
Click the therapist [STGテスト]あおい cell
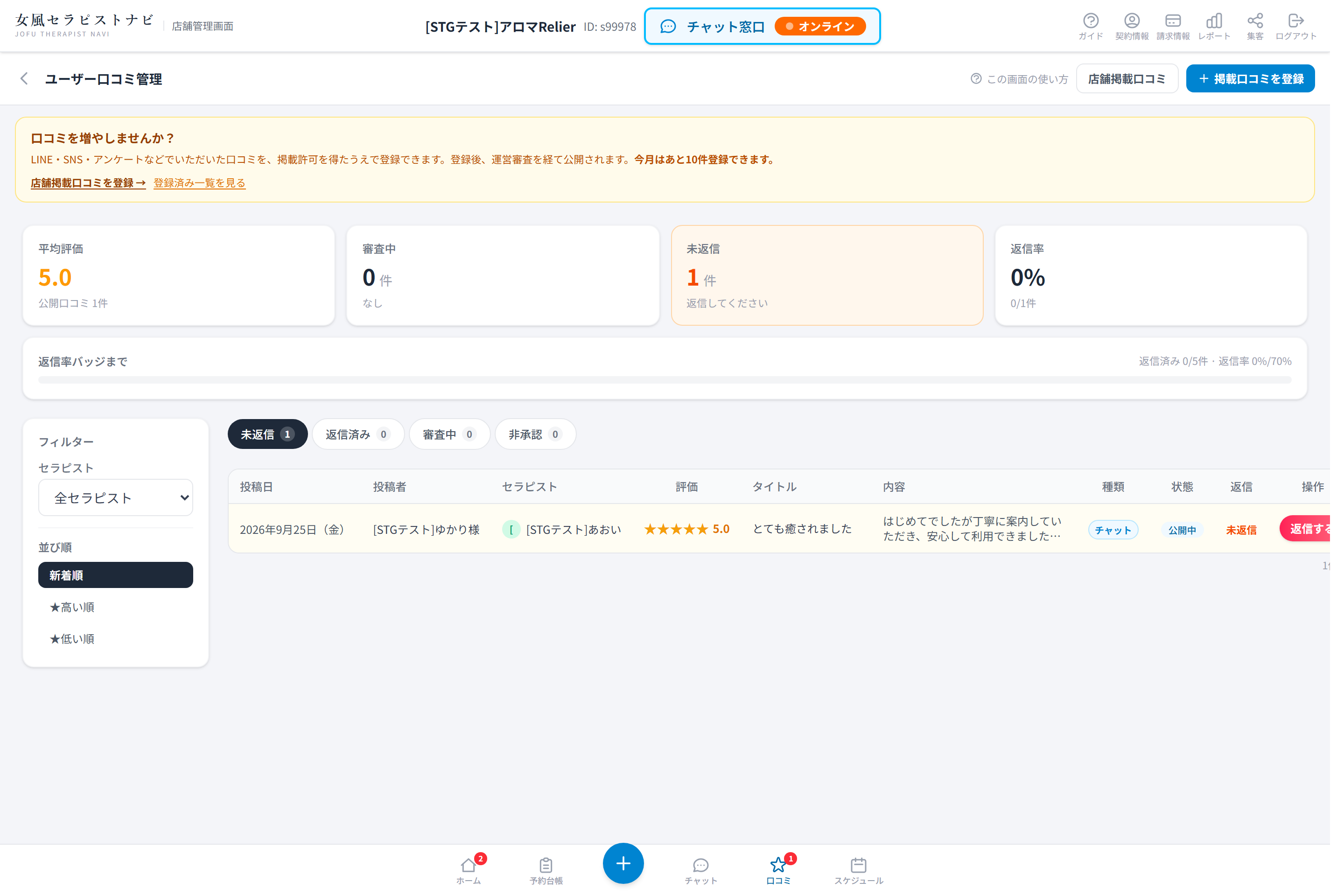567,535
